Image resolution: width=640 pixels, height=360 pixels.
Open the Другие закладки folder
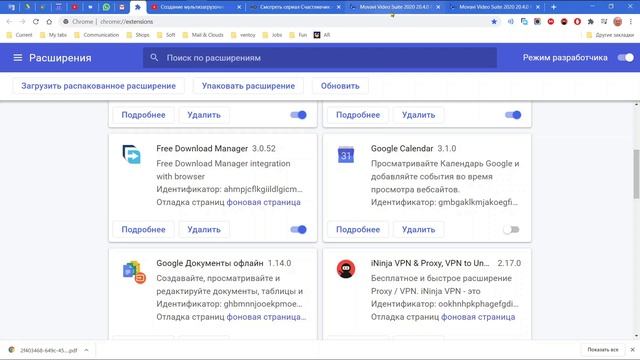pyautogui.click(x=610, y=35)
